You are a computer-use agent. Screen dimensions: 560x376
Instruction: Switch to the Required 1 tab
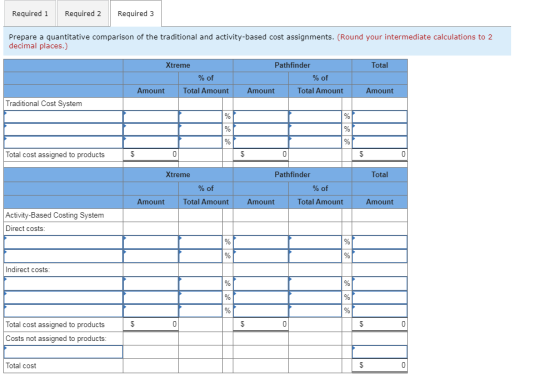30,14
